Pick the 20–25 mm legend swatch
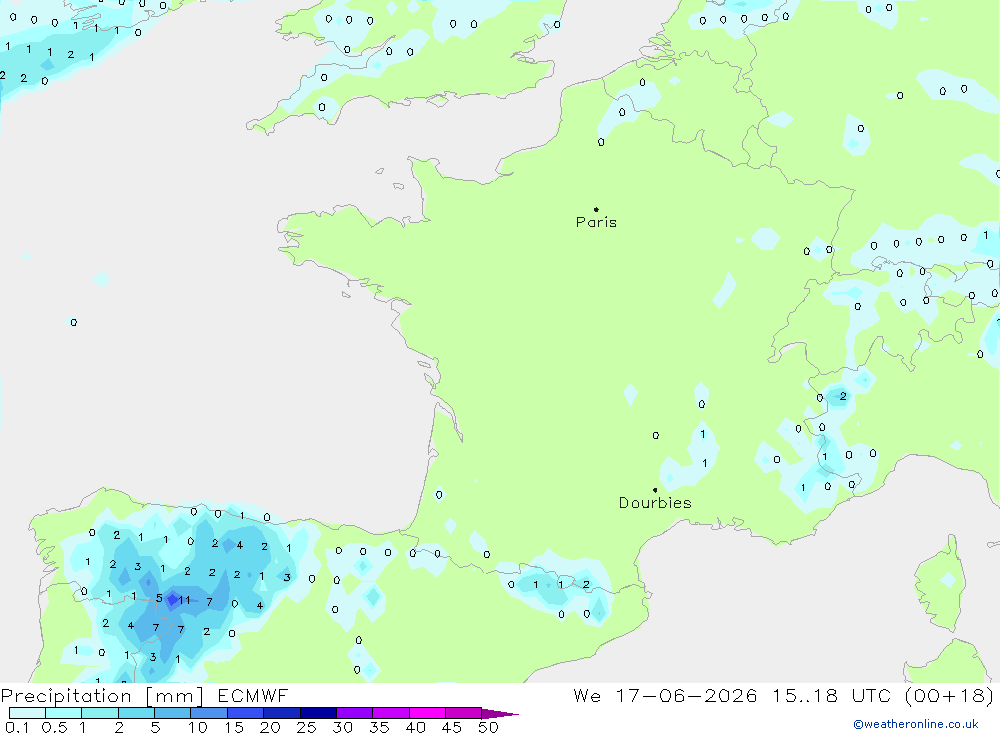Image resolution: width=1000 pixels, height=733 pixels. coord(281,713)
